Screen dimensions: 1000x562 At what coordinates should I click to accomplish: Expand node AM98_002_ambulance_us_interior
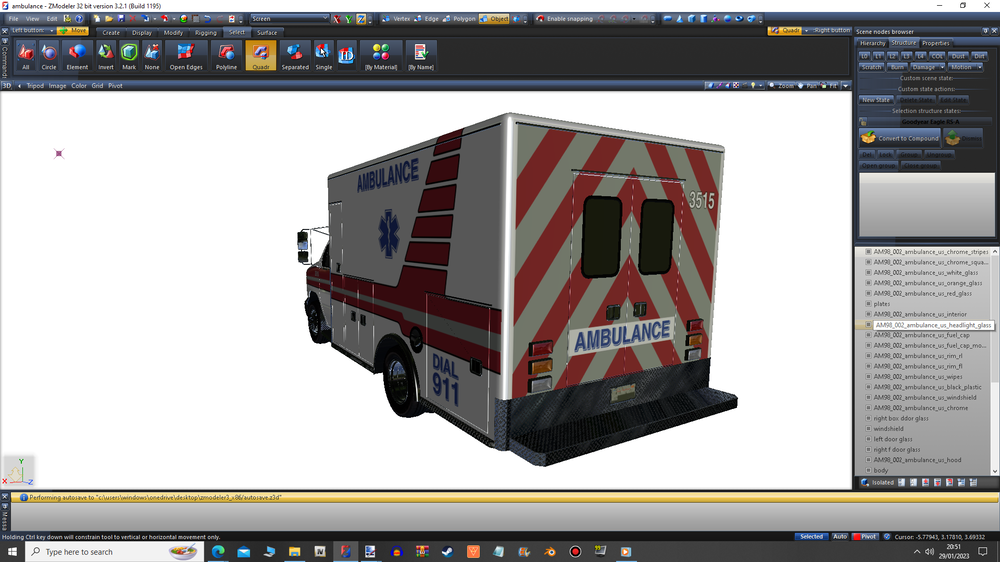[x=868, y=314]
